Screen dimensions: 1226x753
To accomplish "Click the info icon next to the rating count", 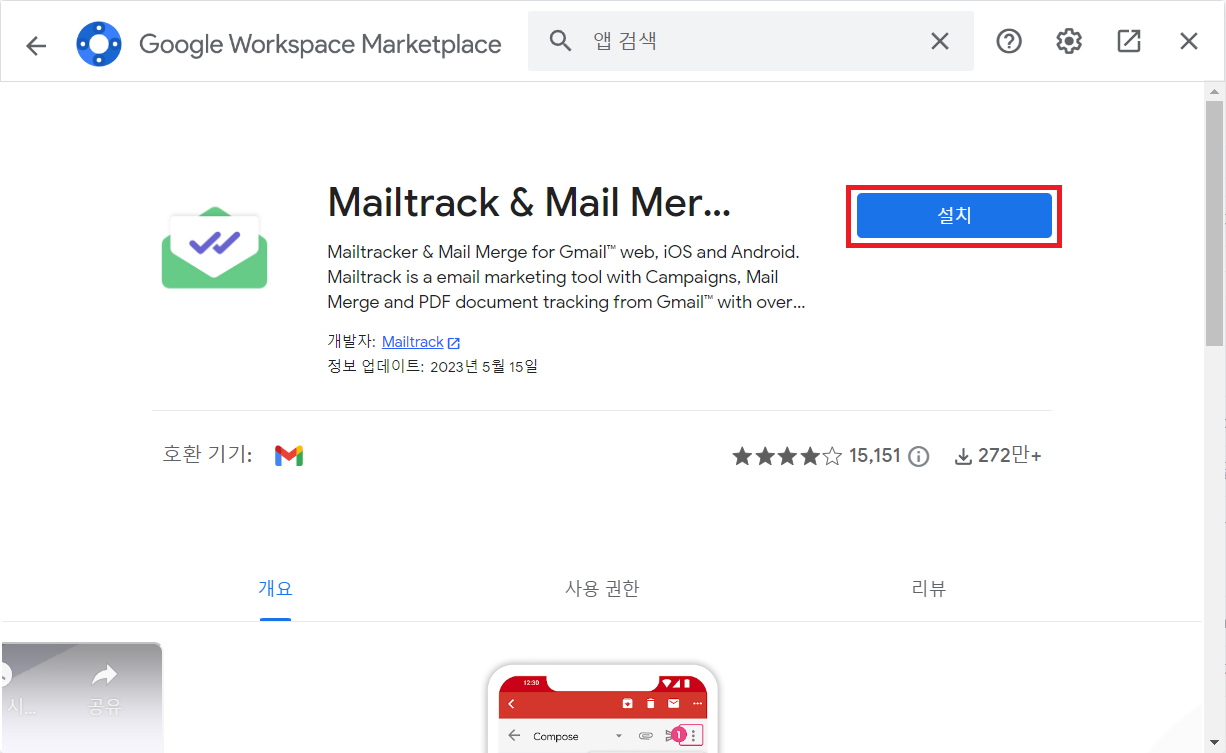I will 919,455.
